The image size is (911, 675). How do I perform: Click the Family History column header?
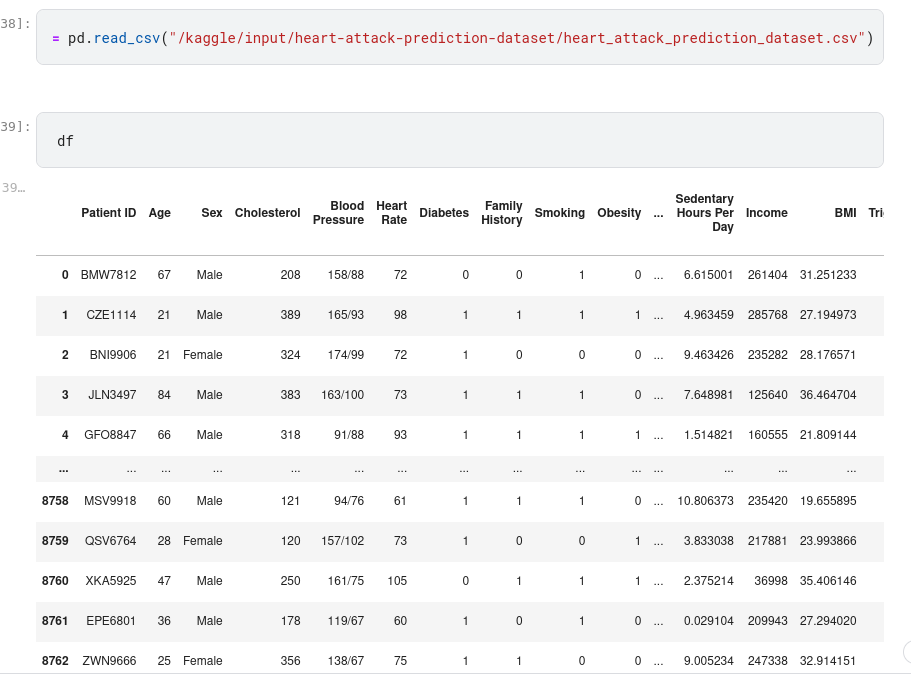tap(502, 213)
